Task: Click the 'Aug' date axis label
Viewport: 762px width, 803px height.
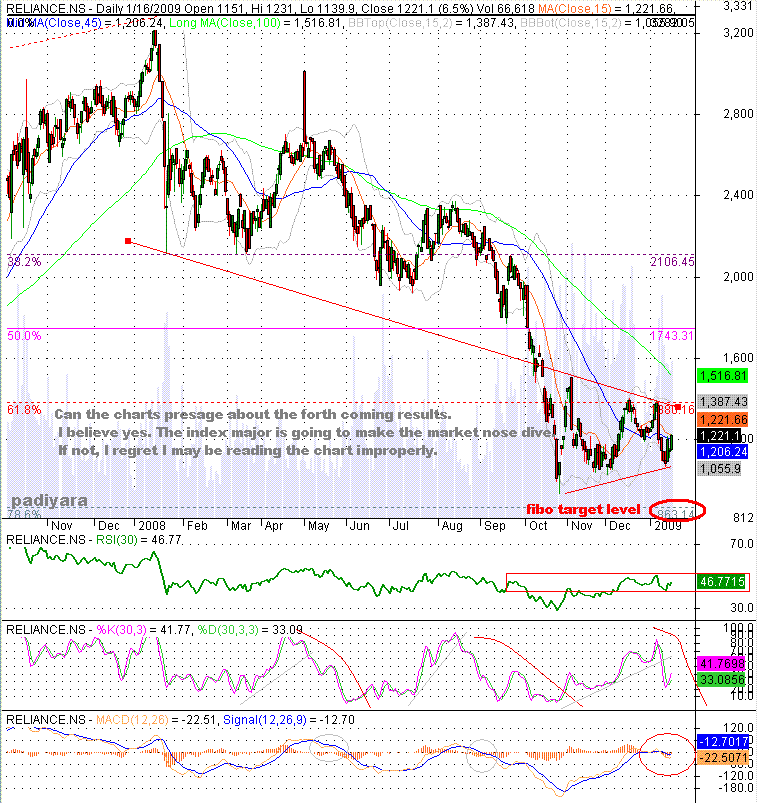Action: 452,526
